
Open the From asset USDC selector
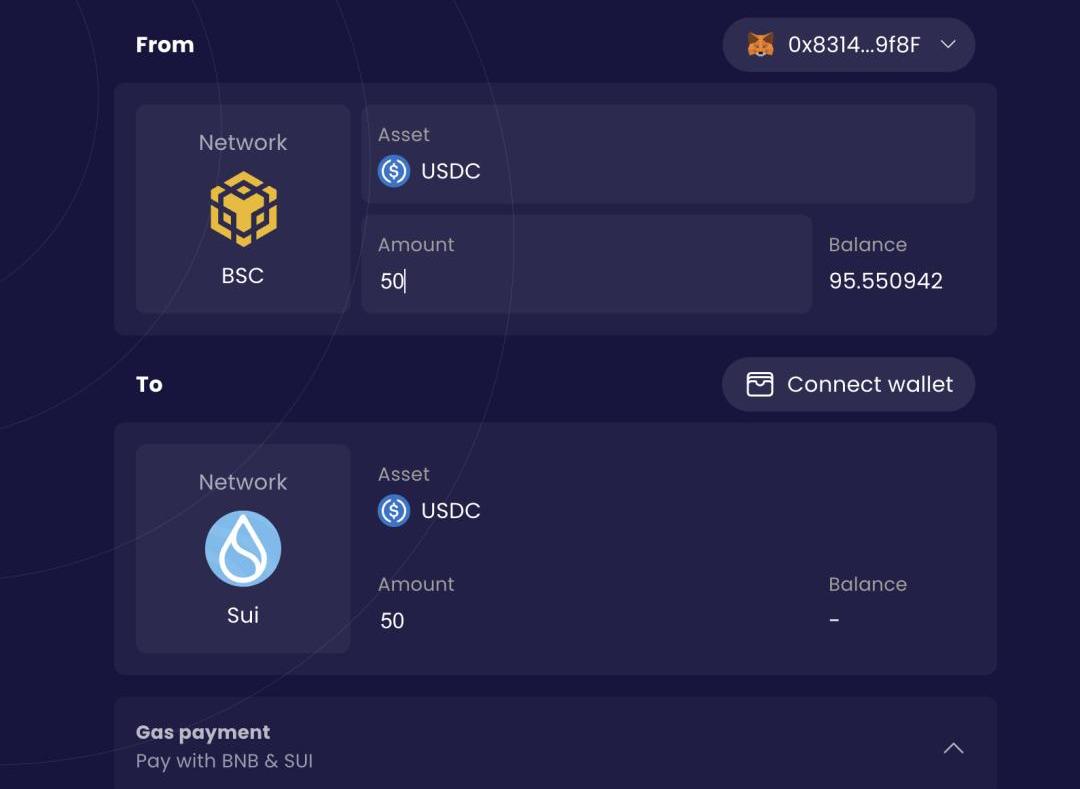pyautogui.click(x=668, y=154)
